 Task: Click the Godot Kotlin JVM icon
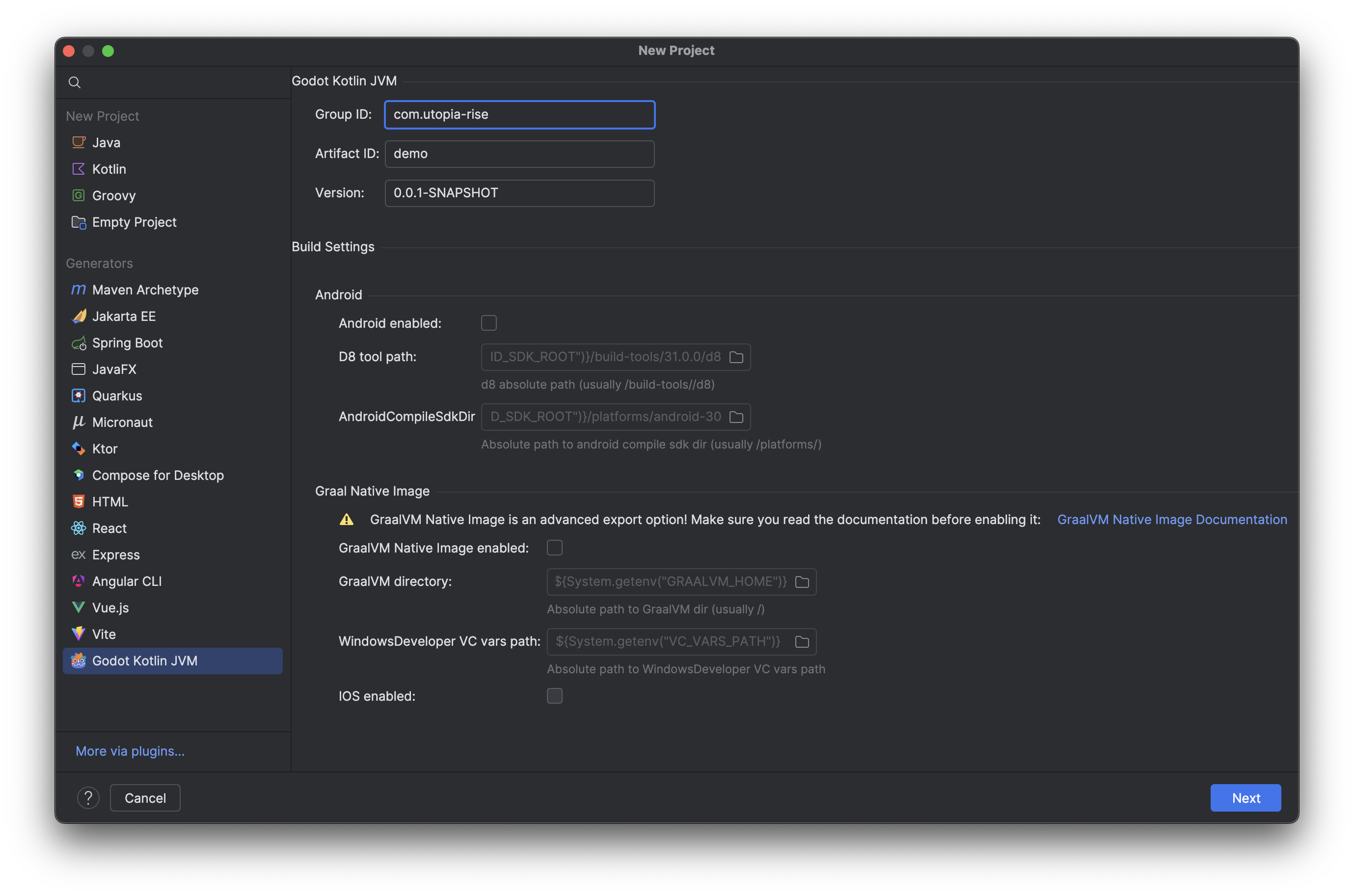click(78, 661)
